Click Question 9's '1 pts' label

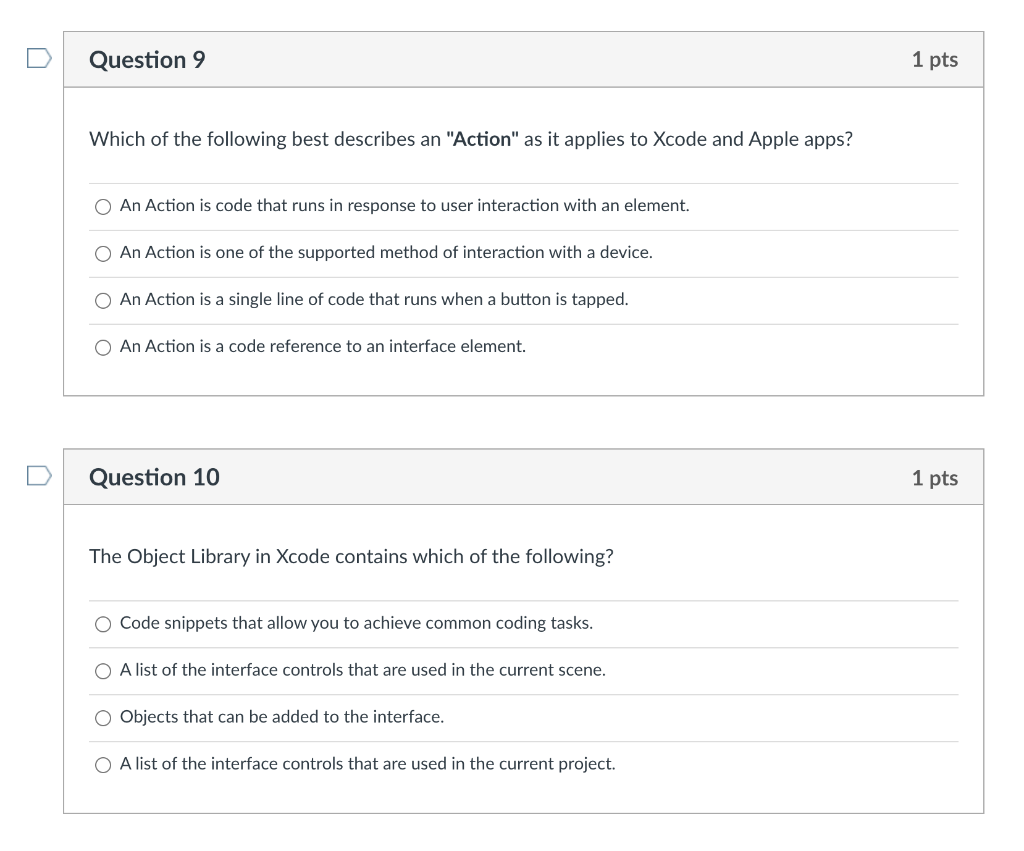tap(934, 60)
